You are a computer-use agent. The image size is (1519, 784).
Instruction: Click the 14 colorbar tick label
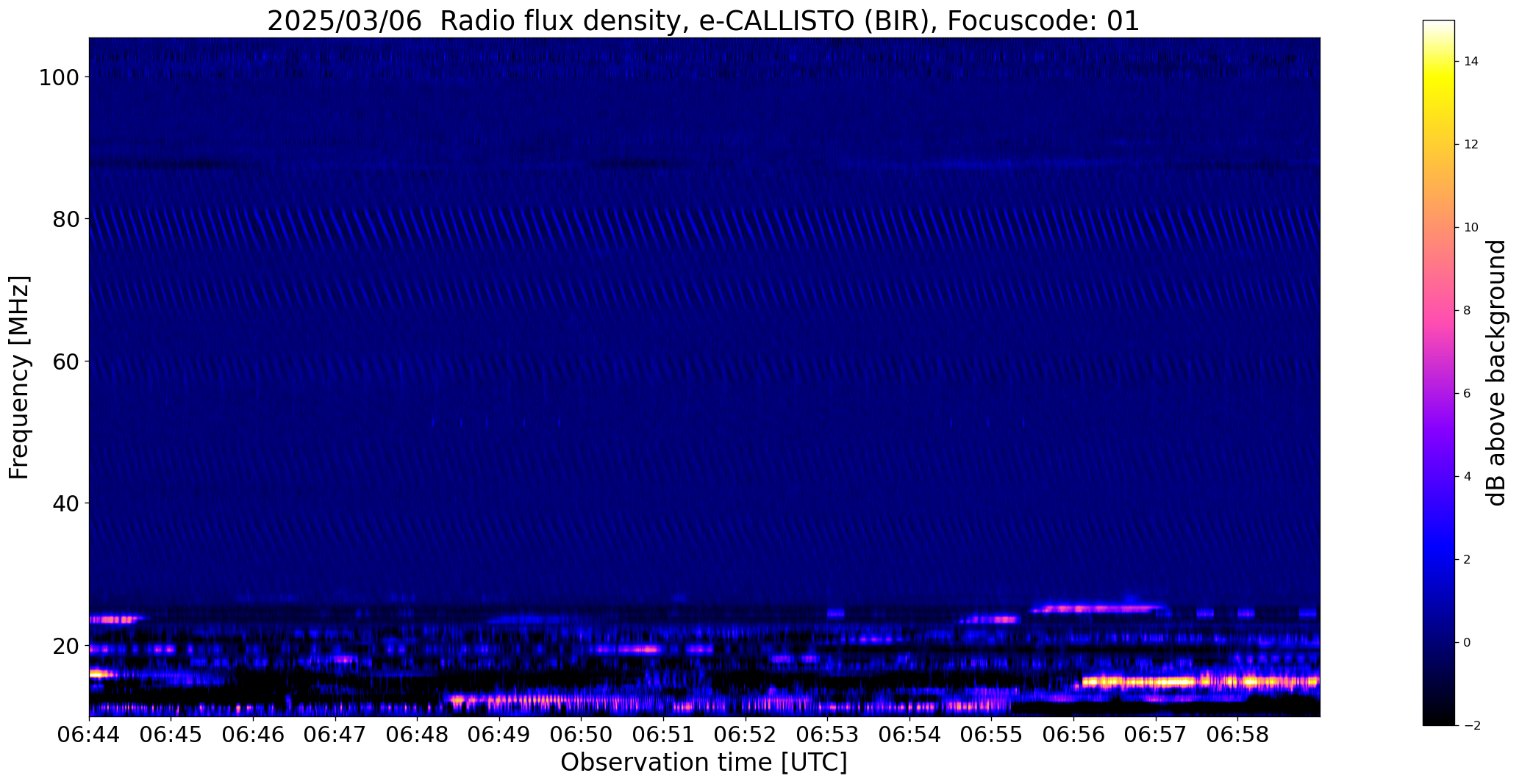pos(1470,62)
